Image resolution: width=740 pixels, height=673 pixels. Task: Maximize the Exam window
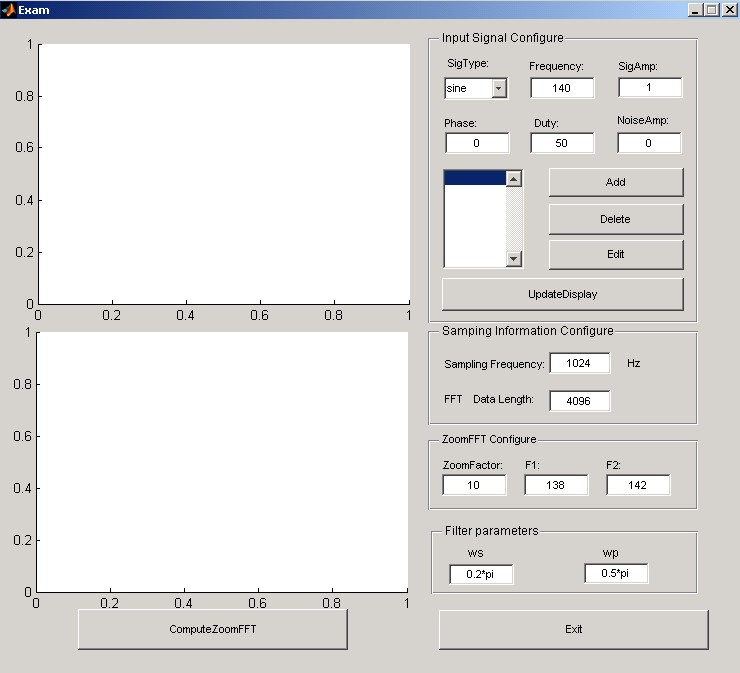point(712,10)
